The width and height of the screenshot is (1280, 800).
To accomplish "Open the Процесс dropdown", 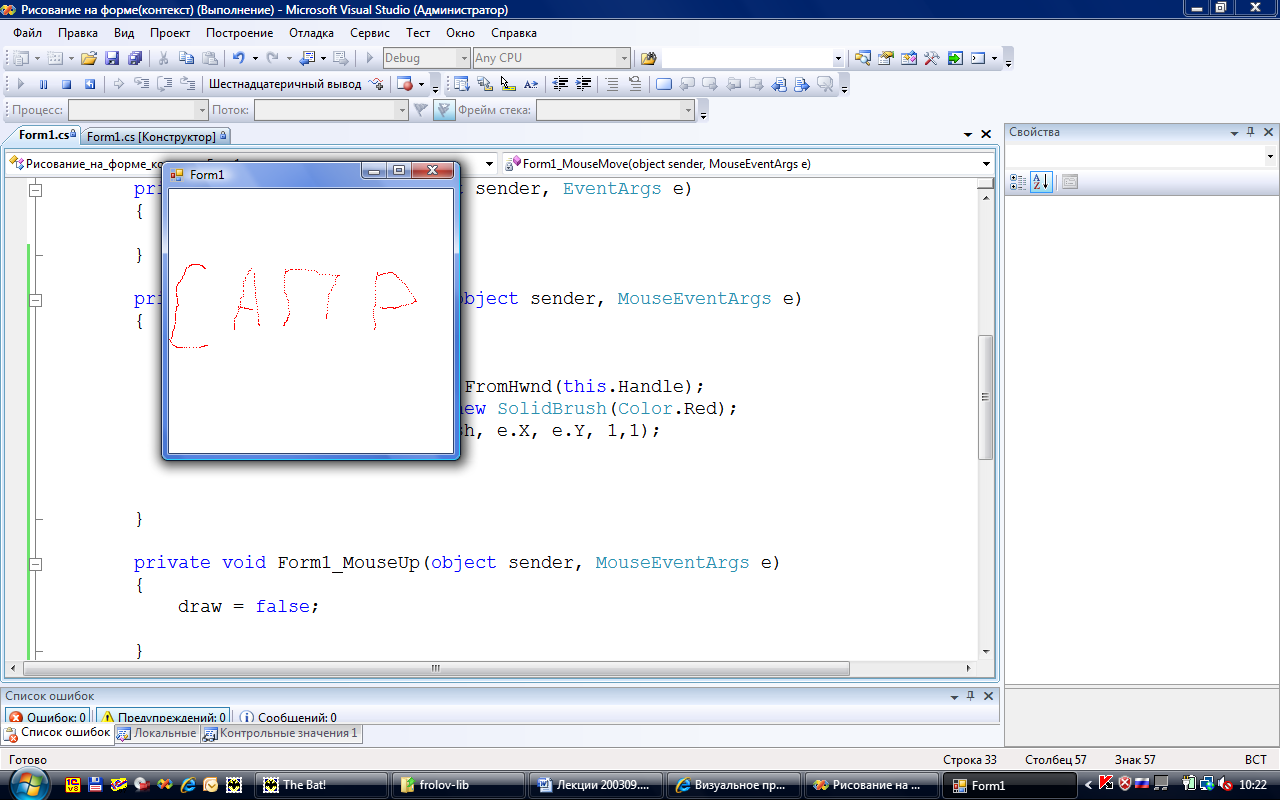I will click(x=202, y=110).
